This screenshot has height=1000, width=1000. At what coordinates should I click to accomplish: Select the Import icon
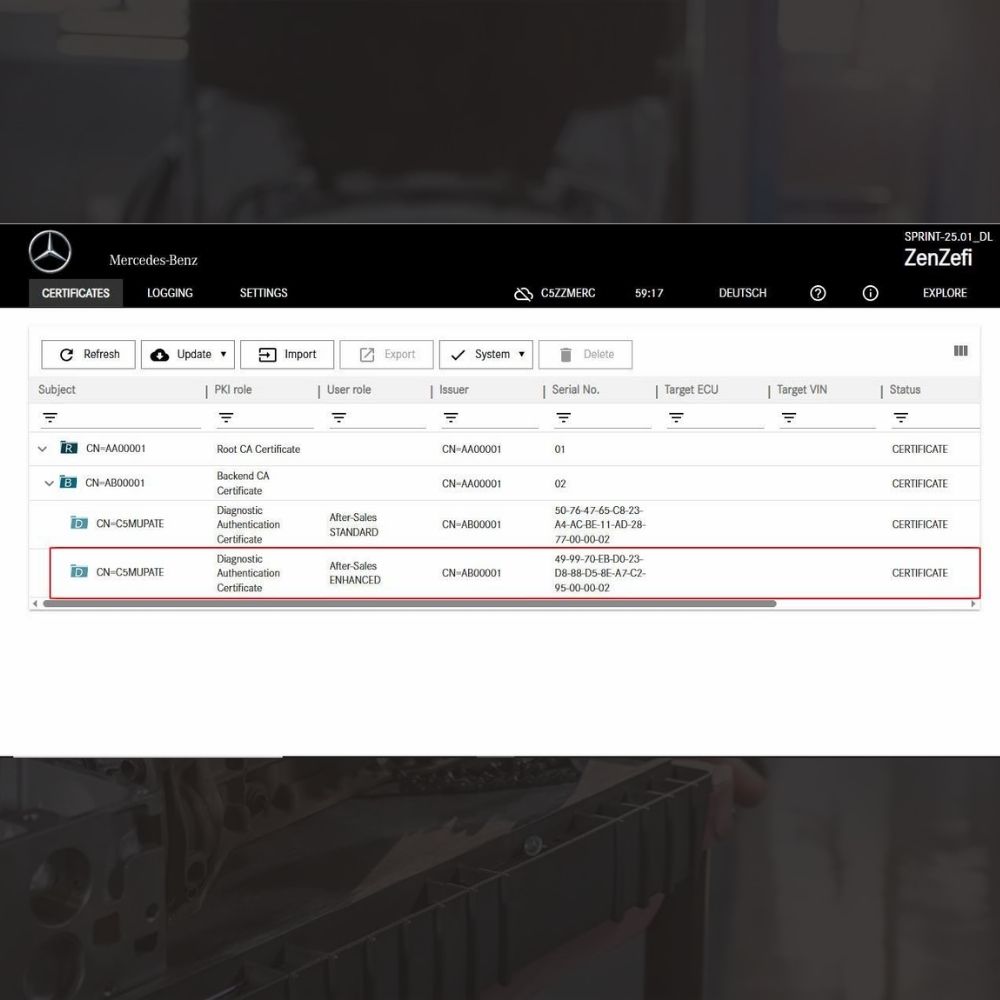pos(266,354)
